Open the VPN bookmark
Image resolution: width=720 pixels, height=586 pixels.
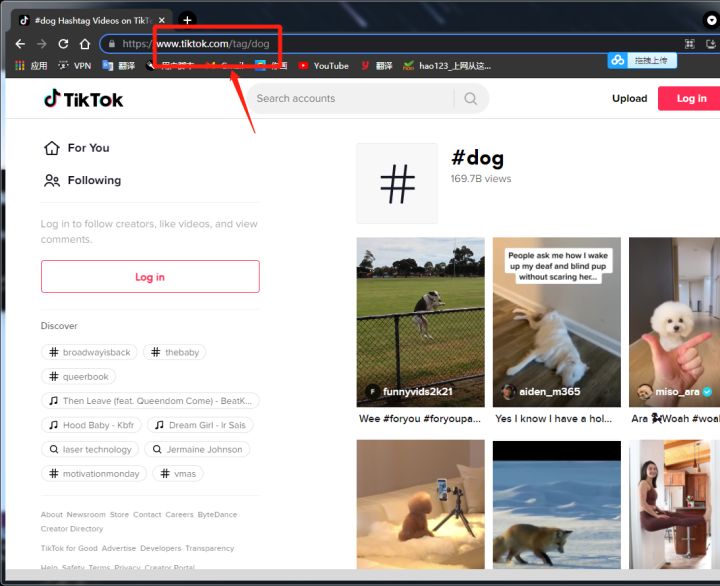click(x=74, y=66)
